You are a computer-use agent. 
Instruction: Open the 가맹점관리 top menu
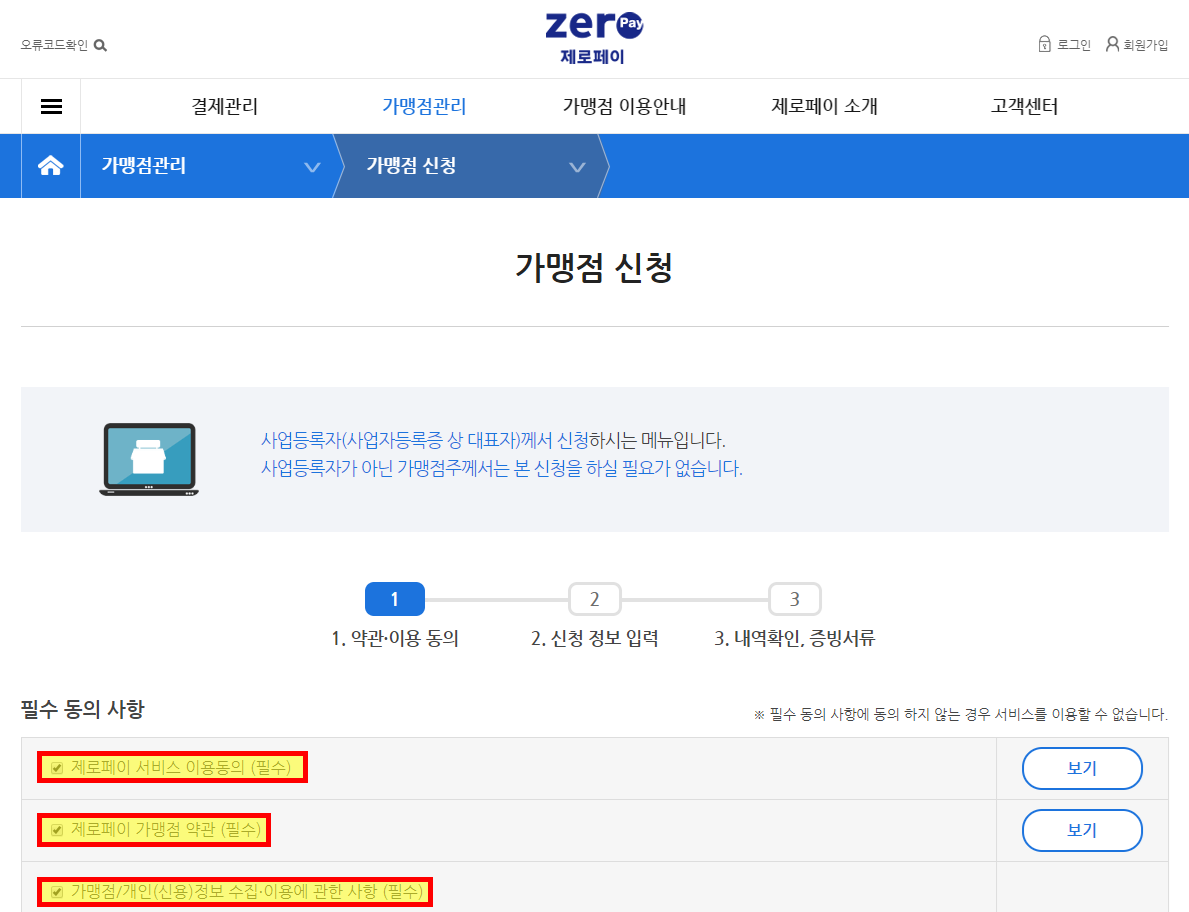(424, 106)
